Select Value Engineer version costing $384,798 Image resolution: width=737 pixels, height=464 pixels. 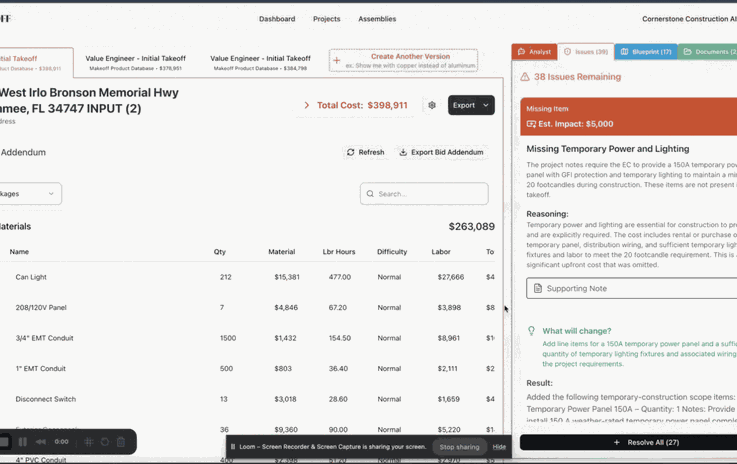pyautogui.click(x=260, y=63)
